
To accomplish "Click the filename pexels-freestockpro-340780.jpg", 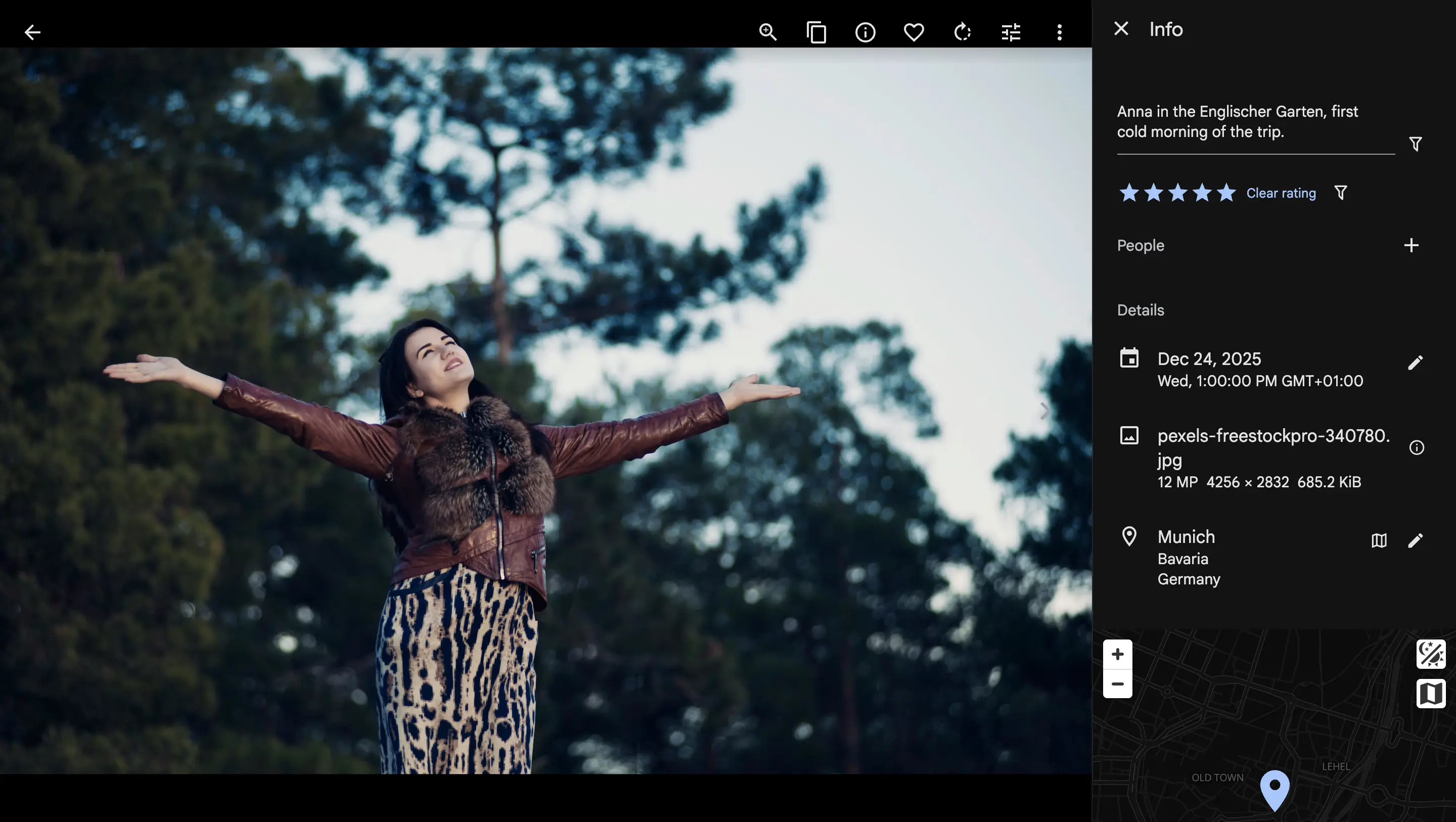I will [1273, 447].
